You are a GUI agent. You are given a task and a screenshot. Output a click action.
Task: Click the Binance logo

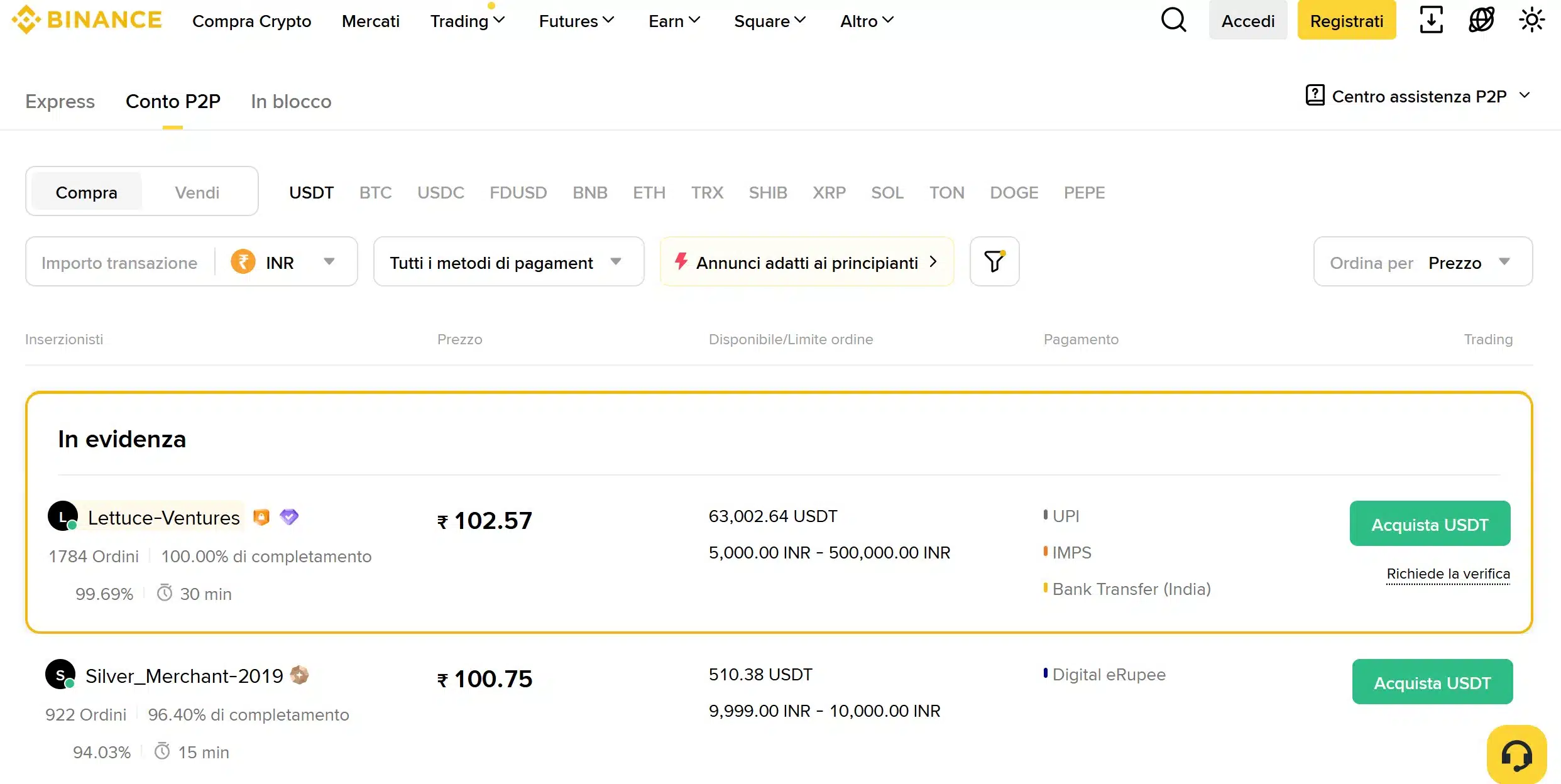tap(87, 19)
